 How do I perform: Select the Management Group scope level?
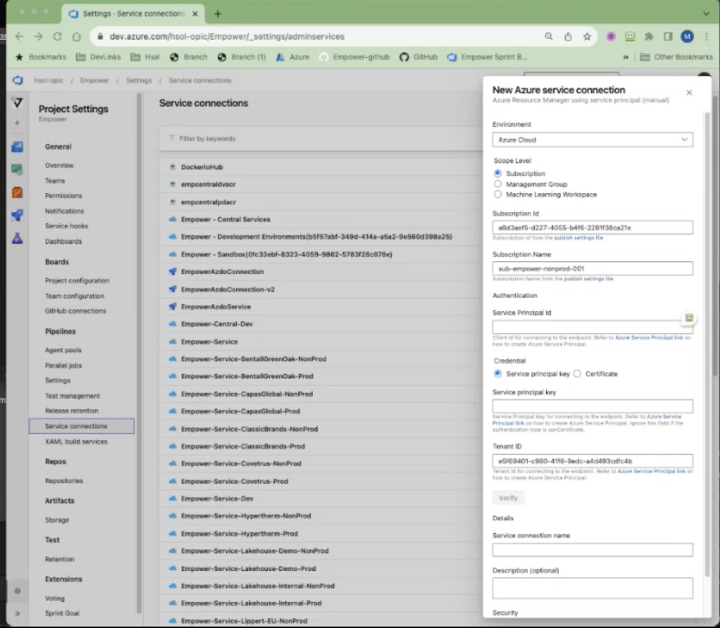[498, 184]
